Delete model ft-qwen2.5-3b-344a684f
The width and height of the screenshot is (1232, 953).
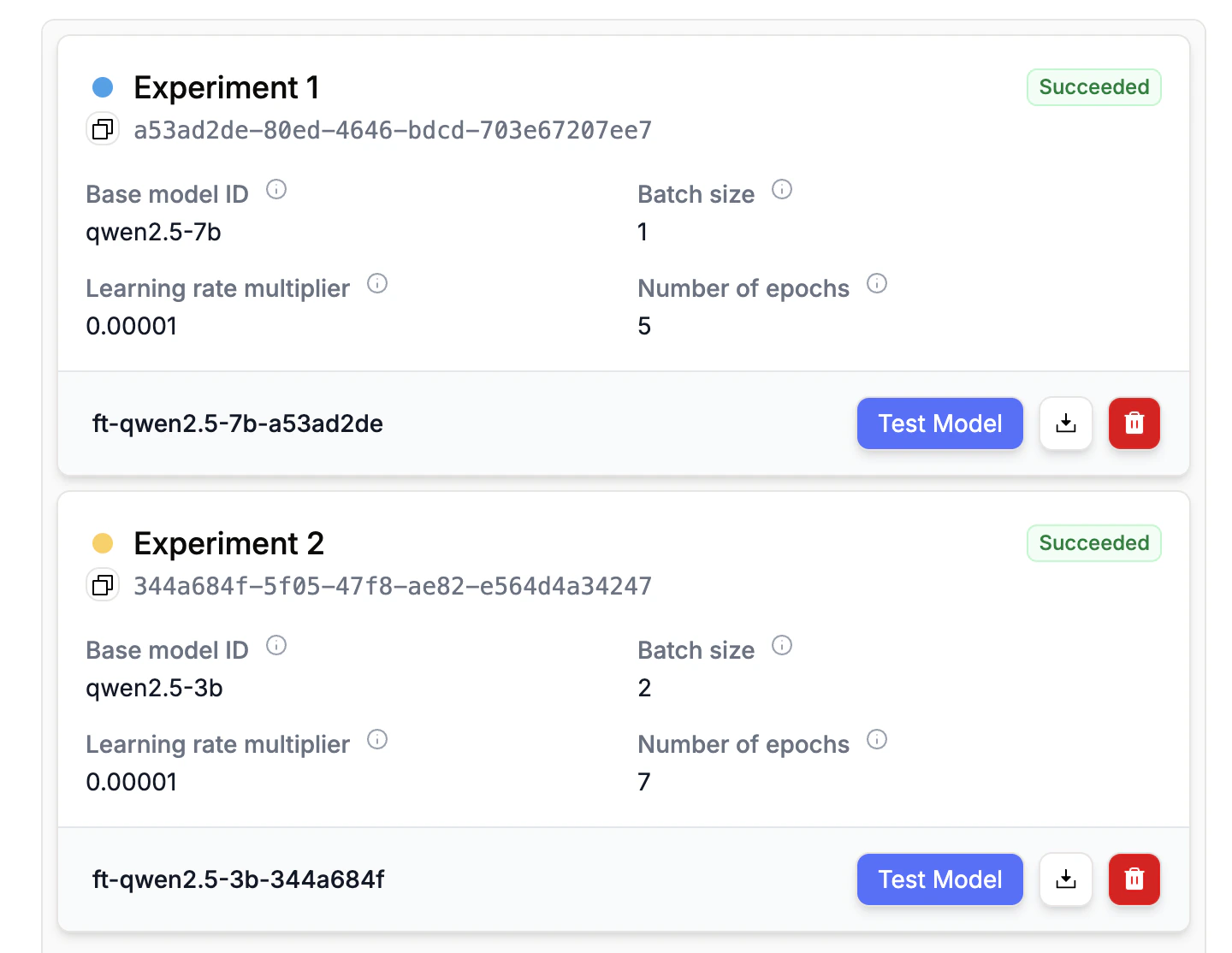click(x=1134, y=879)
